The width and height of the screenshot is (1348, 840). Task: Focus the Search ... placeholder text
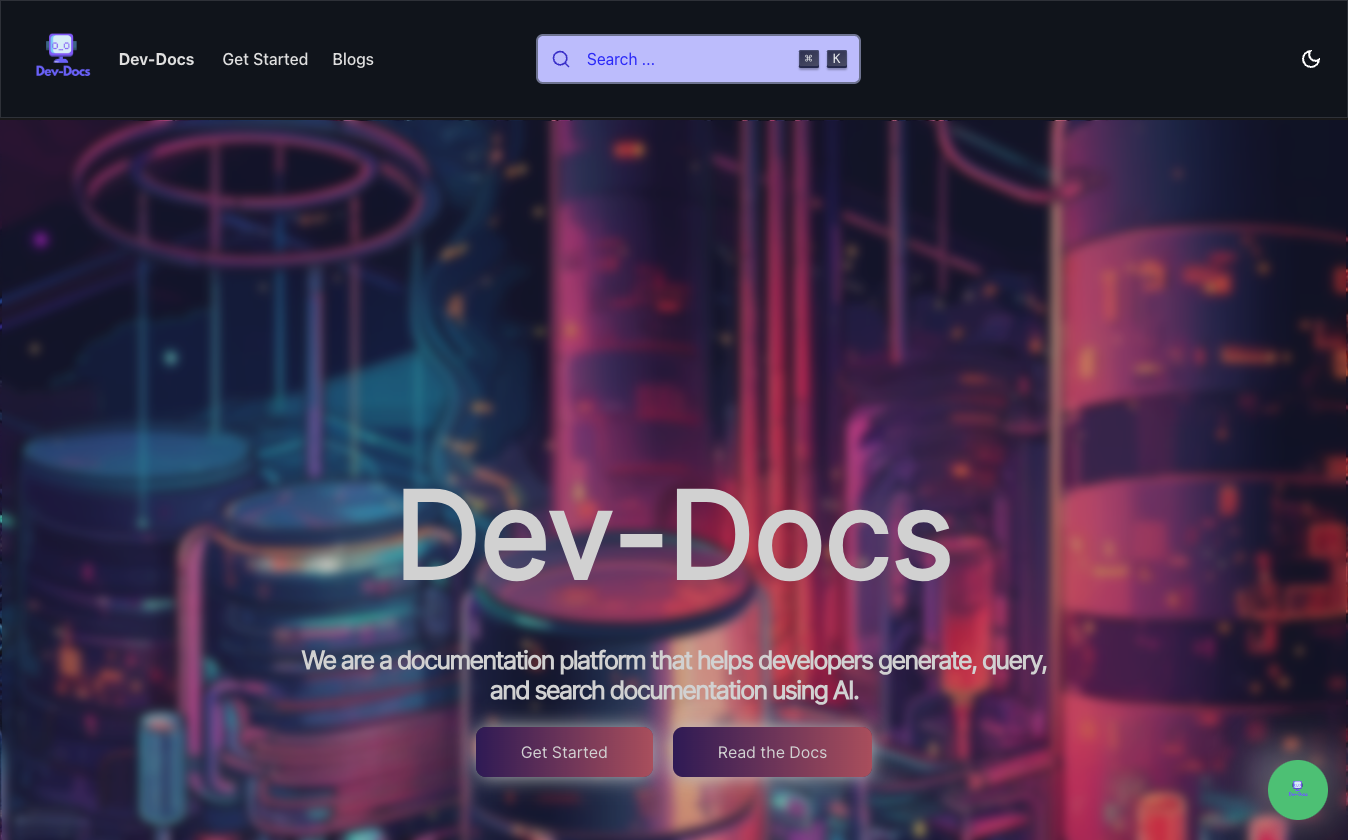[x=620, y=59]
